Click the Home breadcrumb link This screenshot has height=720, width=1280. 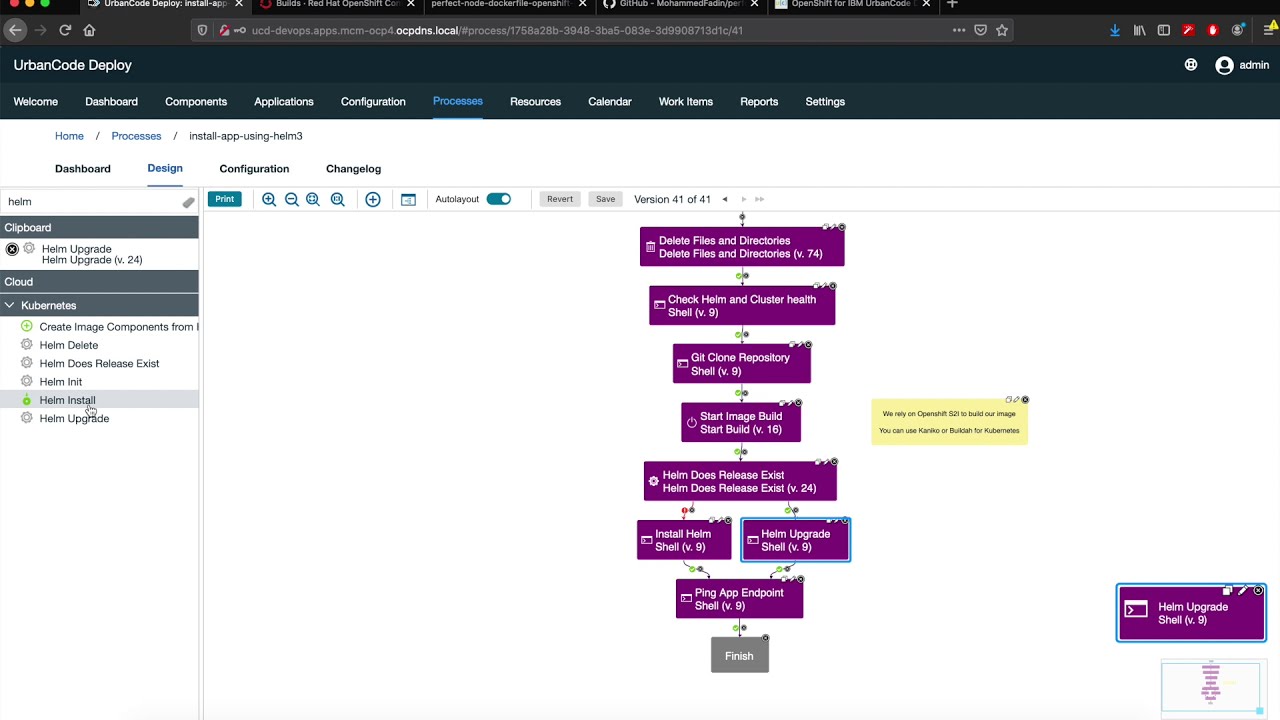click(69, 136)
